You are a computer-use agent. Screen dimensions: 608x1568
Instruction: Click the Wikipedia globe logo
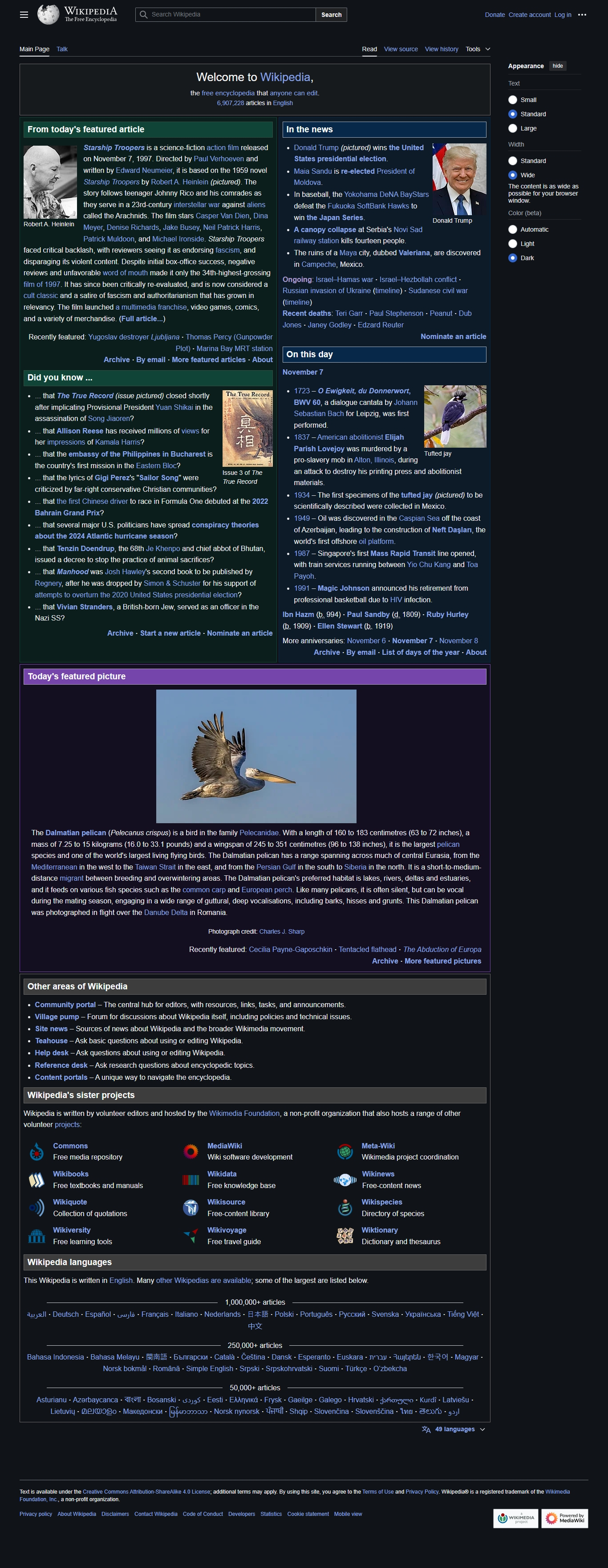[48, 15]
